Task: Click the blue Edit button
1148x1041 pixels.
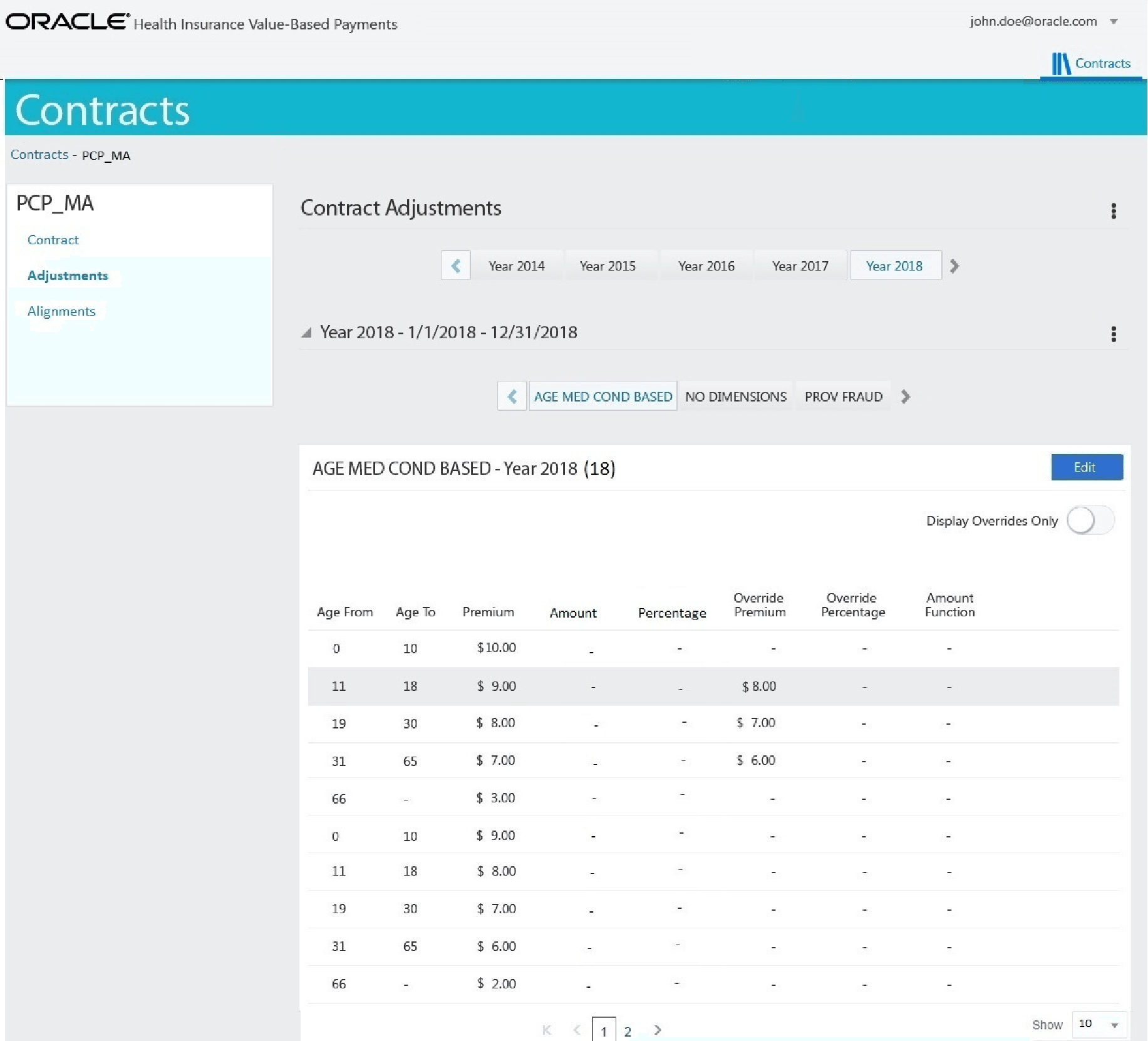Action: [1087, 467]
